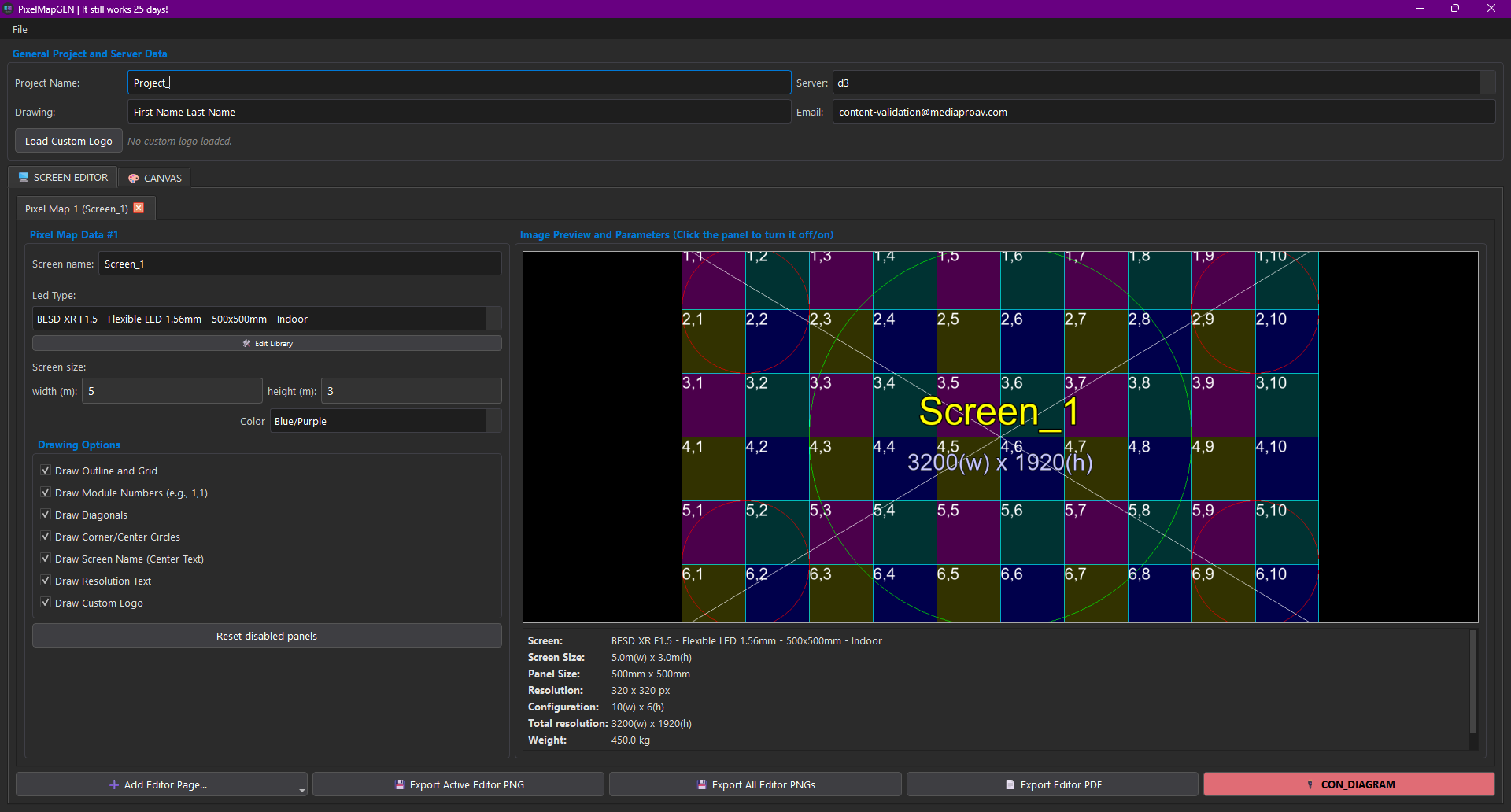
Task: Uncheck Draw Diagonals option
Action: (x=46, y=515)
